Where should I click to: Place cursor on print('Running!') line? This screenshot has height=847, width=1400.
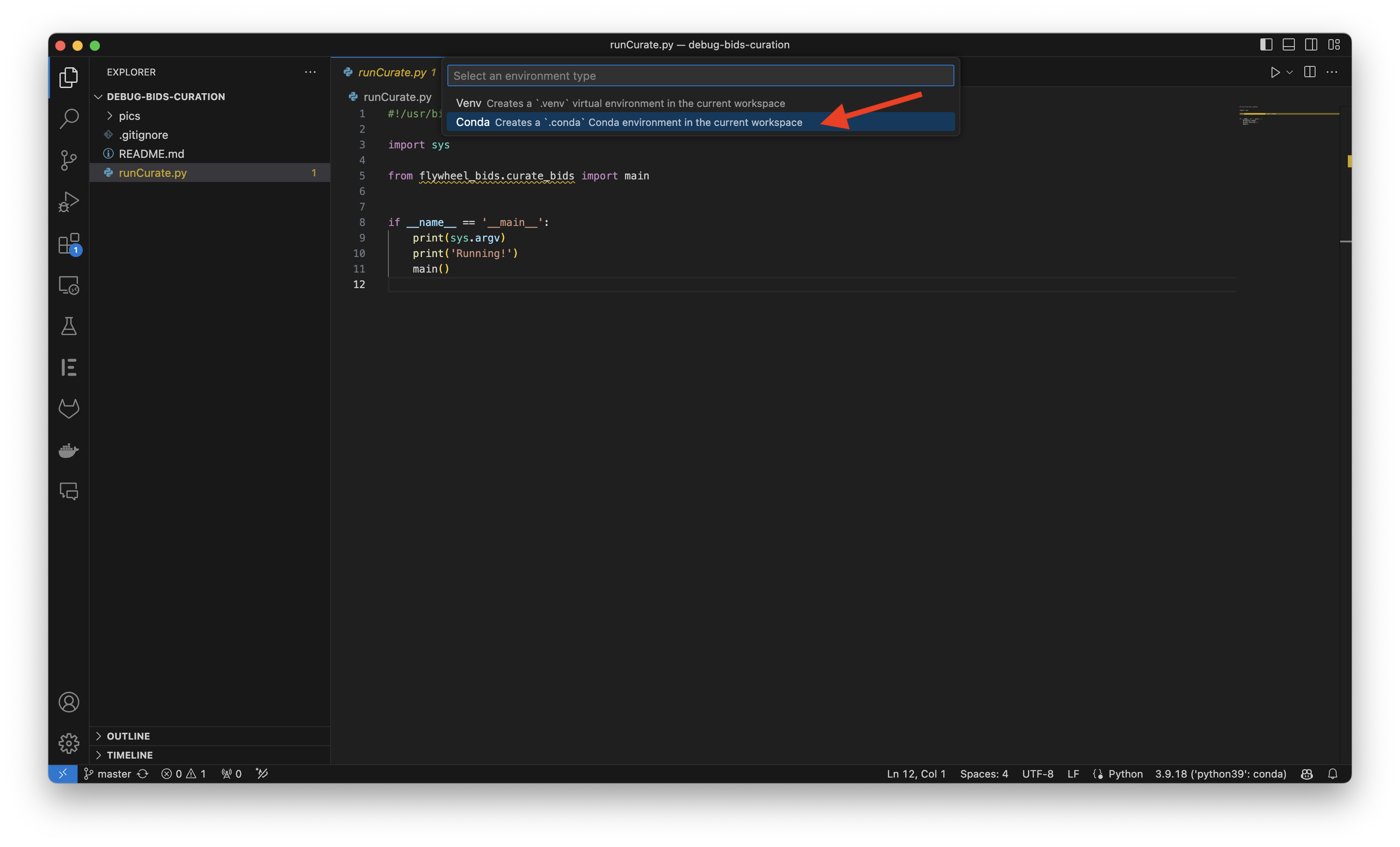coord(465,253)
